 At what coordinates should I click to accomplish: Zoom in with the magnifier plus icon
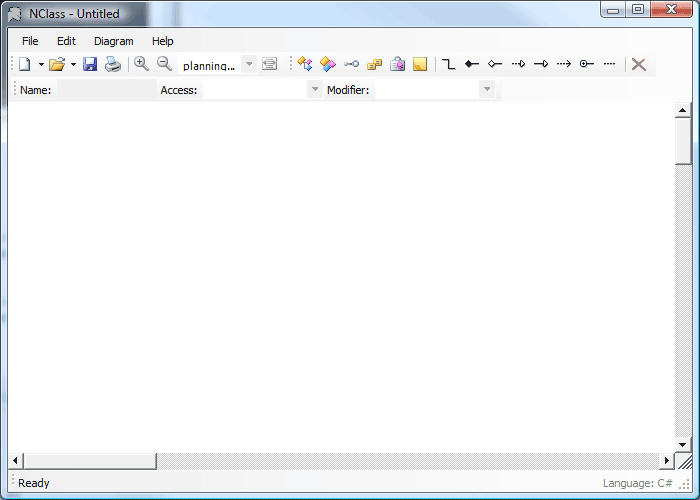coord(142,64)
